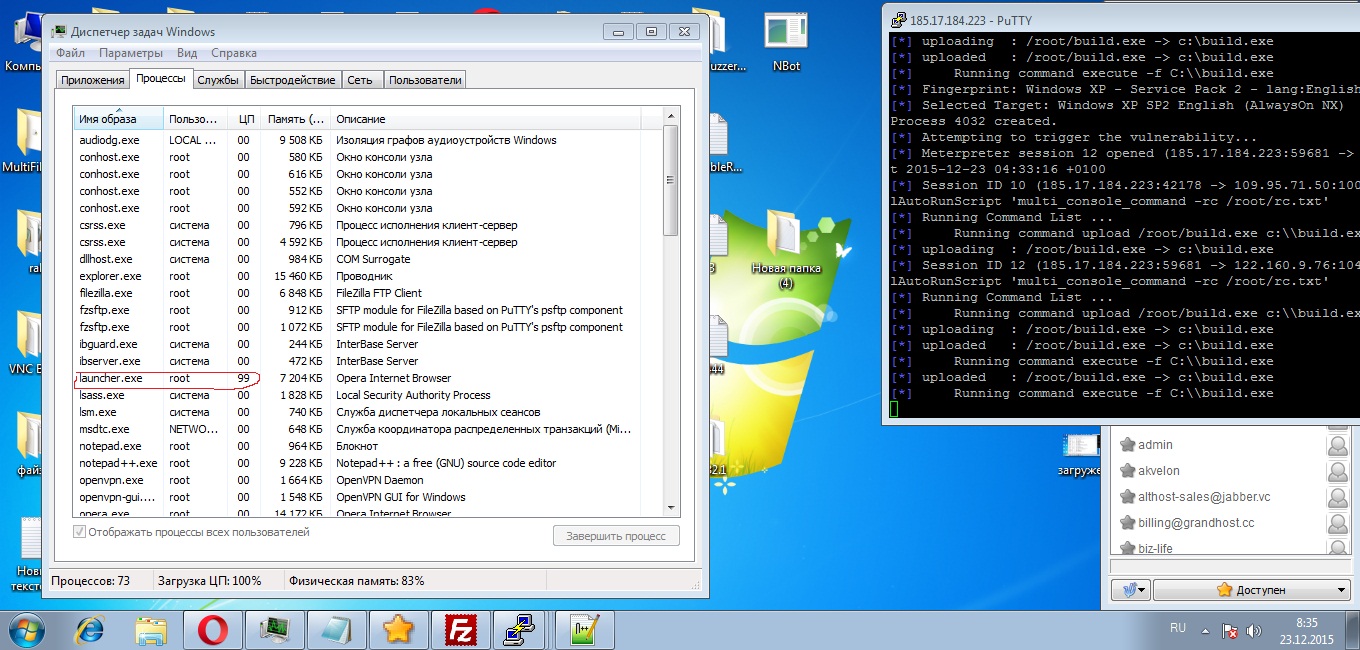This screenshot has height=650, width=1360.
Task: Click the notepad taskbar icon beside Task Manager
Action: [336, 630]
